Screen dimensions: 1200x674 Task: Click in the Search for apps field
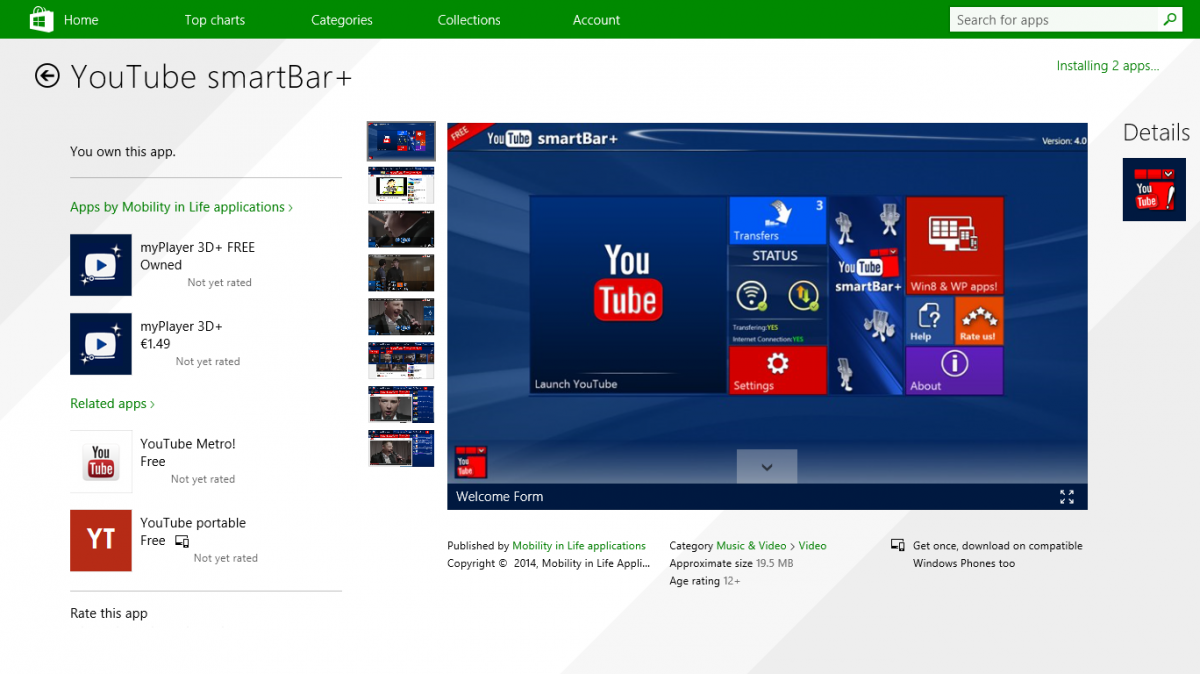pos(1054,19)
